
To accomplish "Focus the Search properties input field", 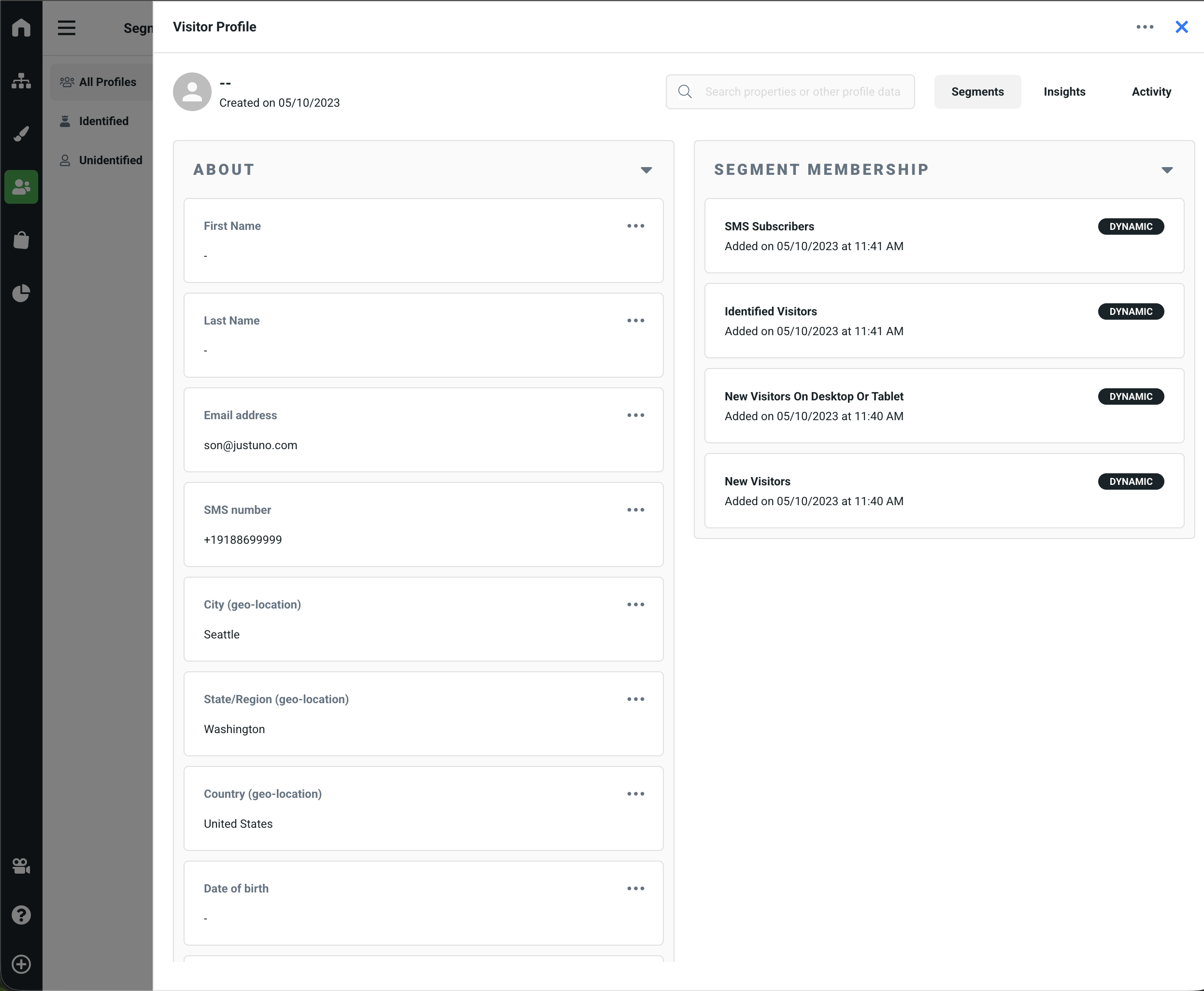I will pyautogui.click(x=790, y=91).
